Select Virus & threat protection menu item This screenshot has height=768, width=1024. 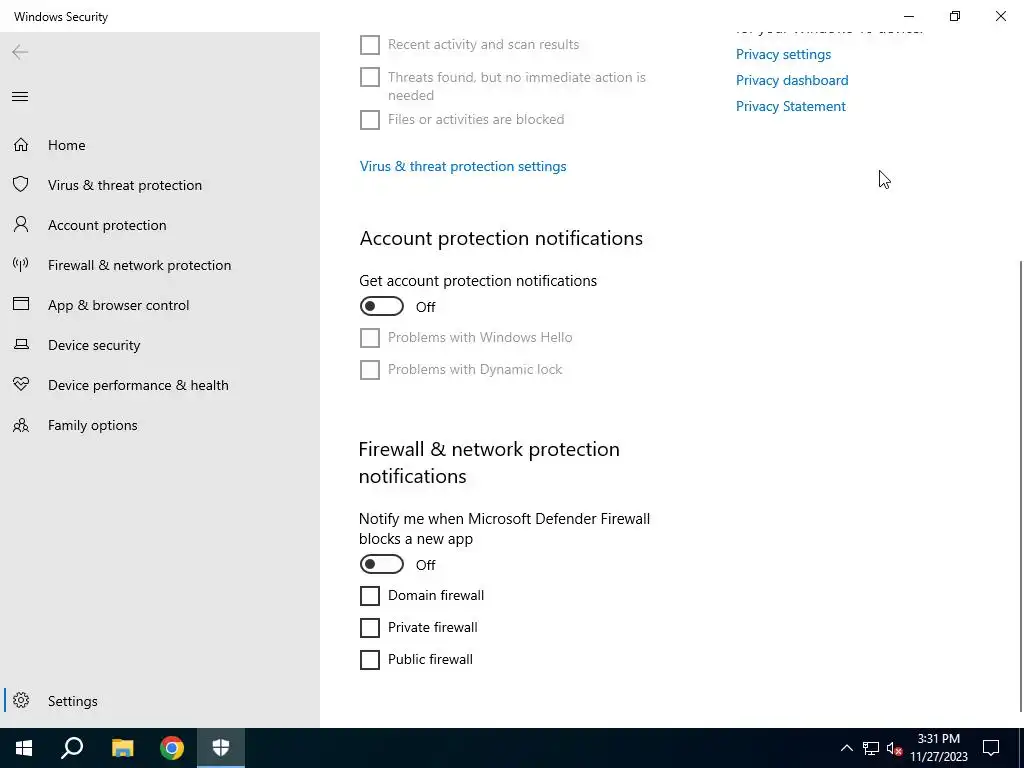(x=160, y=185)
